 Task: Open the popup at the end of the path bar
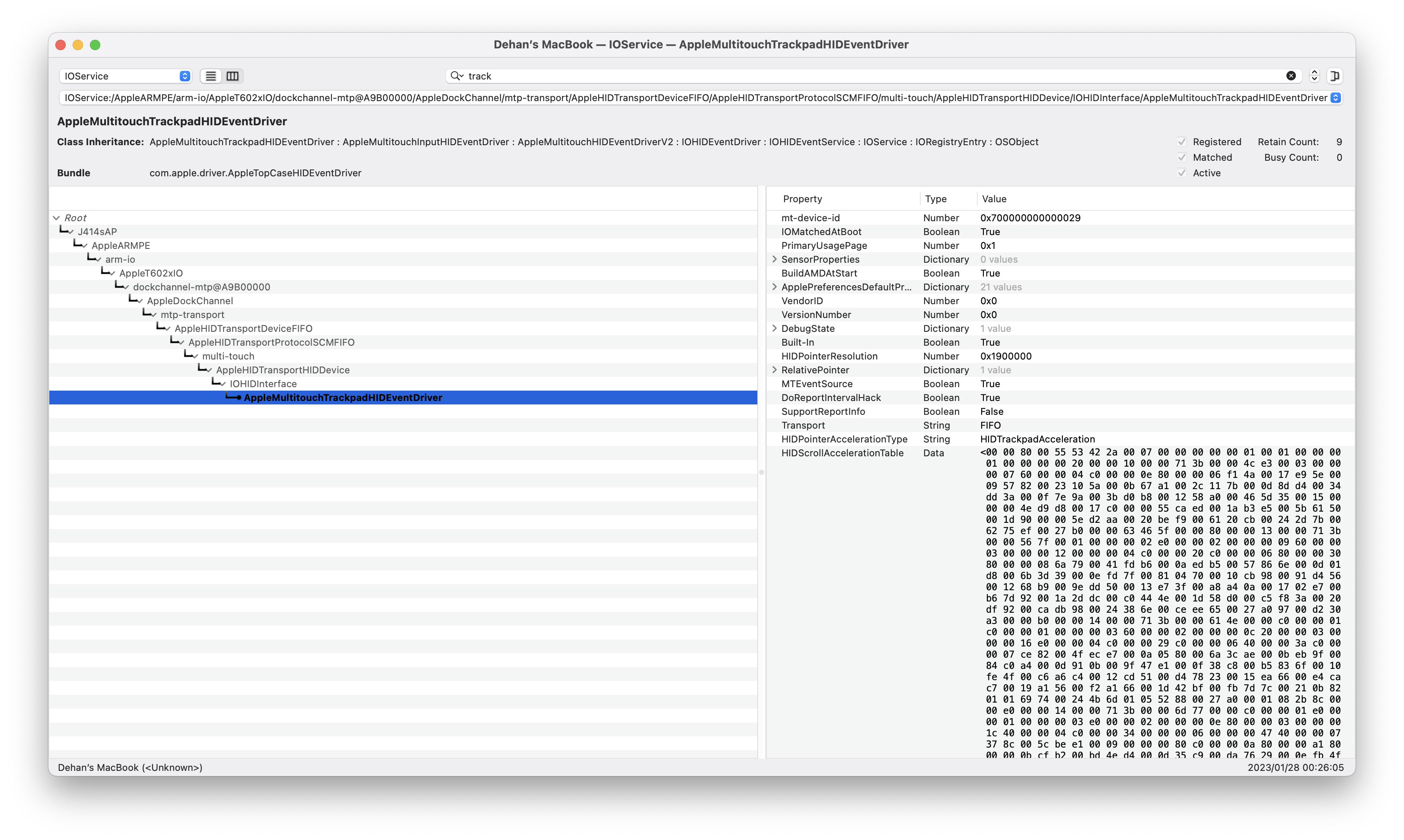point(1337,97)
